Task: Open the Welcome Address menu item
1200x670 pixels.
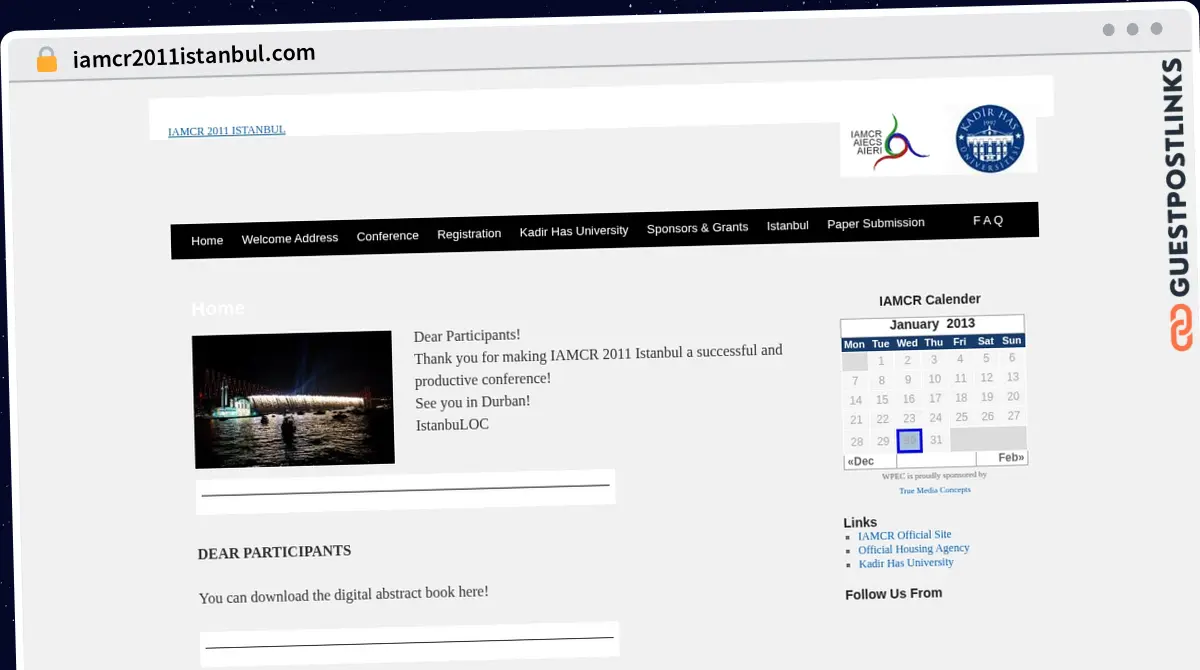Action: click(x=290, y=238)
